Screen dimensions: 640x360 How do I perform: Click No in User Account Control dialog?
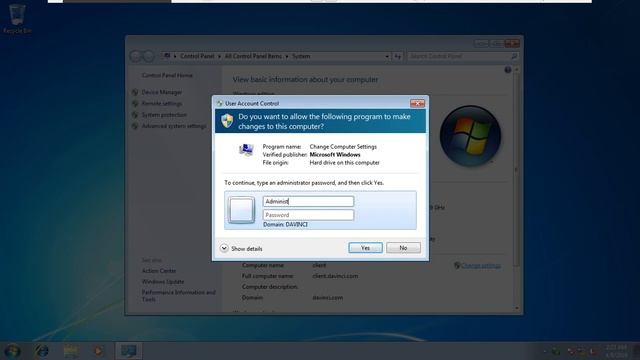403,248
